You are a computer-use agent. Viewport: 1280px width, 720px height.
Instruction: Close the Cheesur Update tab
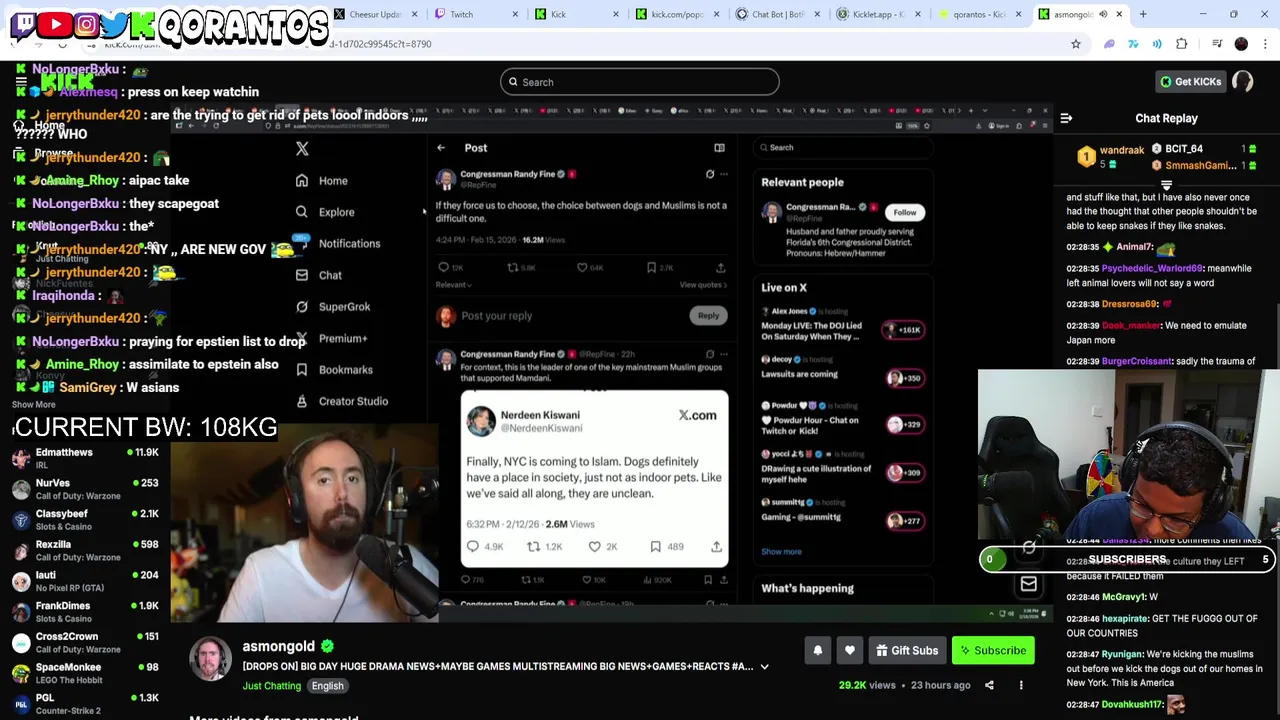412,14
